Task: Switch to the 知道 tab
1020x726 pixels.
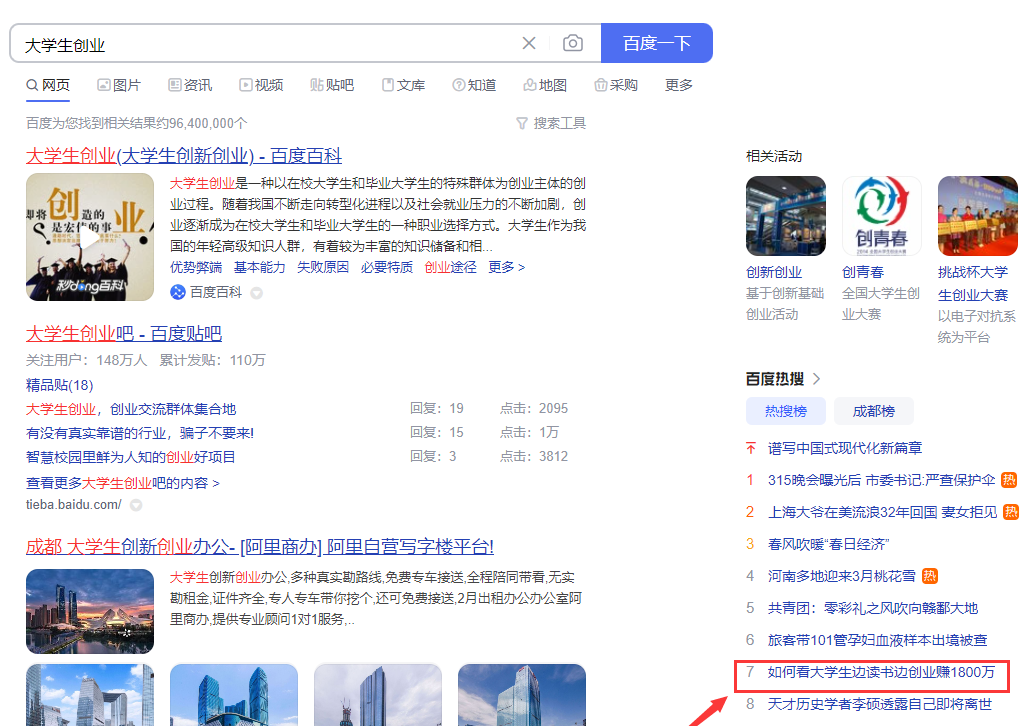Action: 474,85
